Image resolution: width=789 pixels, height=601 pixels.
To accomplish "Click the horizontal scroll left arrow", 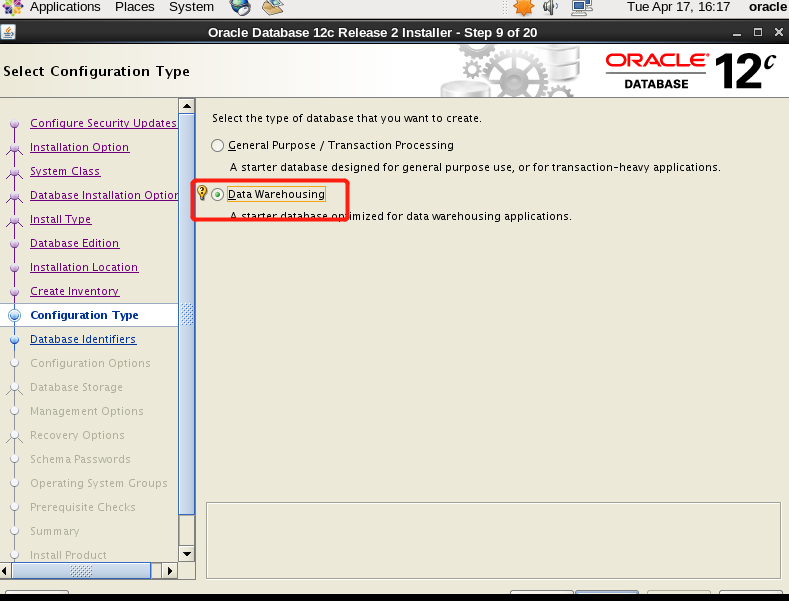I will pyautogui.click(x=5, y=571).
